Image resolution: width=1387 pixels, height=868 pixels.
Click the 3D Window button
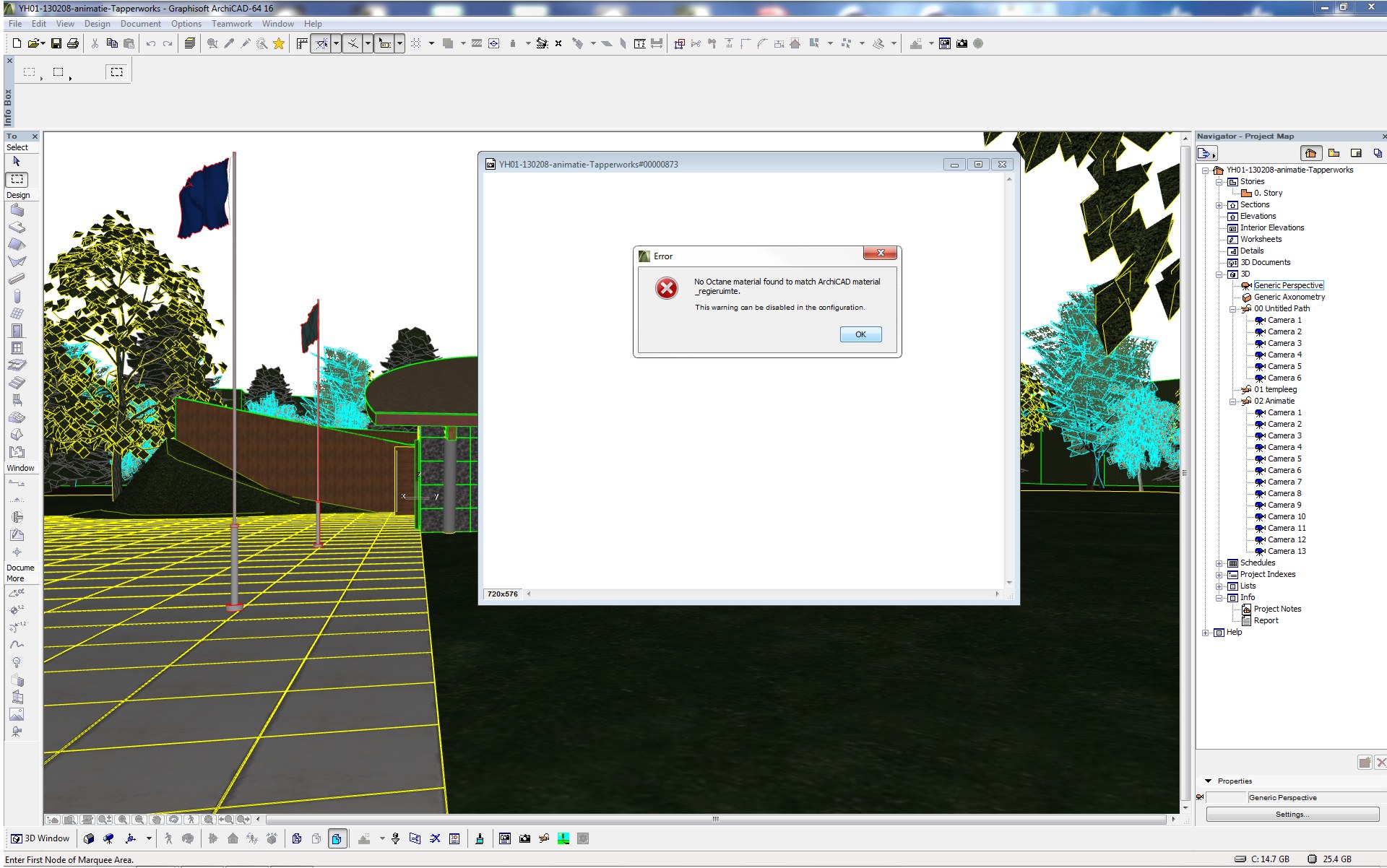pos(40,838)
